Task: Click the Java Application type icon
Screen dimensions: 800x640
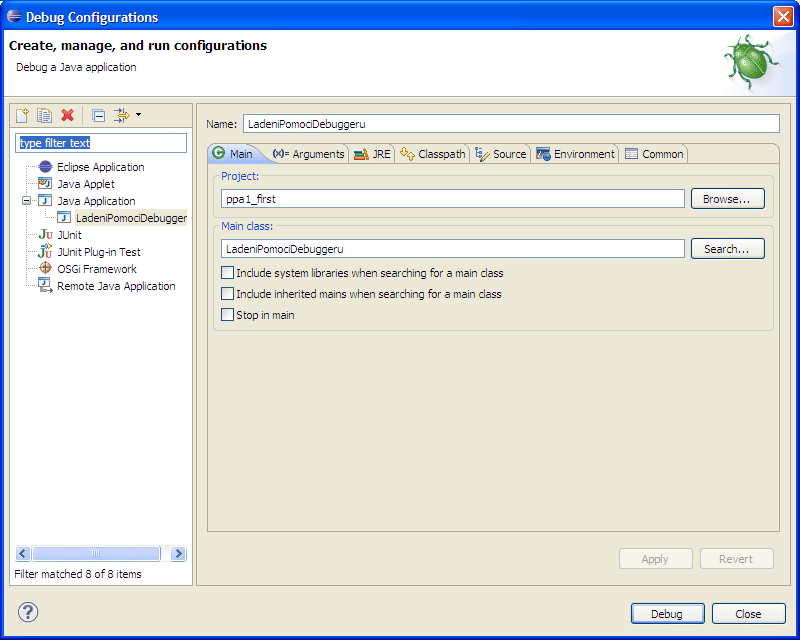Action: 45,200
